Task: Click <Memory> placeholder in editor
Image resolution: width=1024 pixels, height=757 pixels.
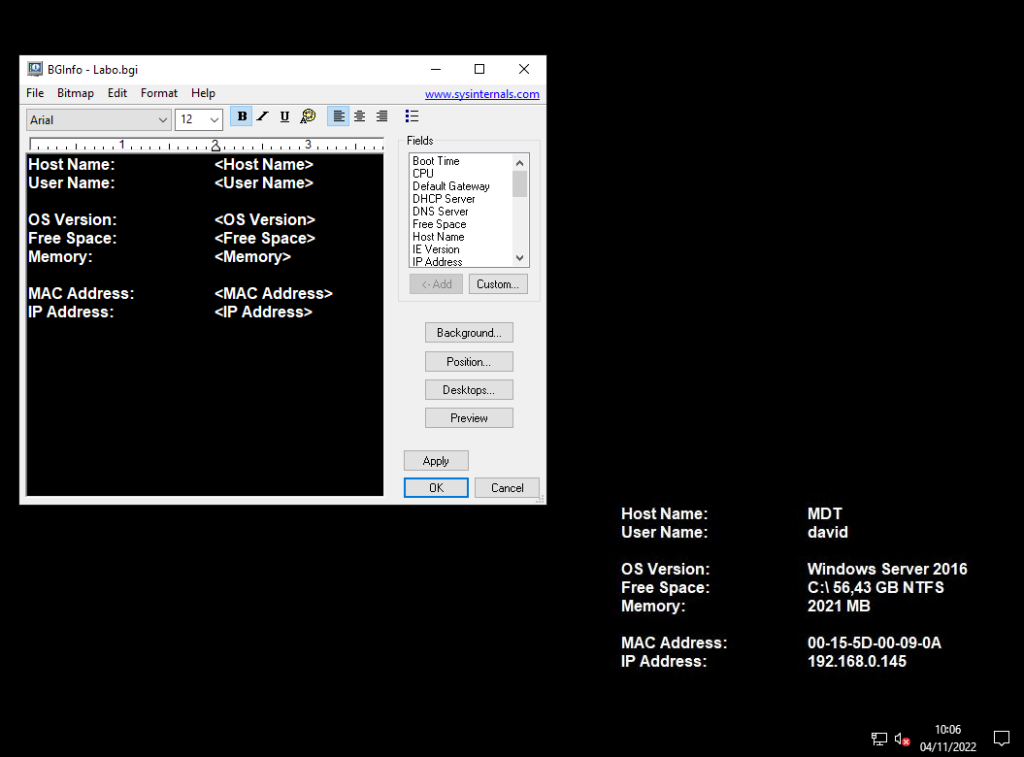Action: pyautogui.click(x=253, y=257)
